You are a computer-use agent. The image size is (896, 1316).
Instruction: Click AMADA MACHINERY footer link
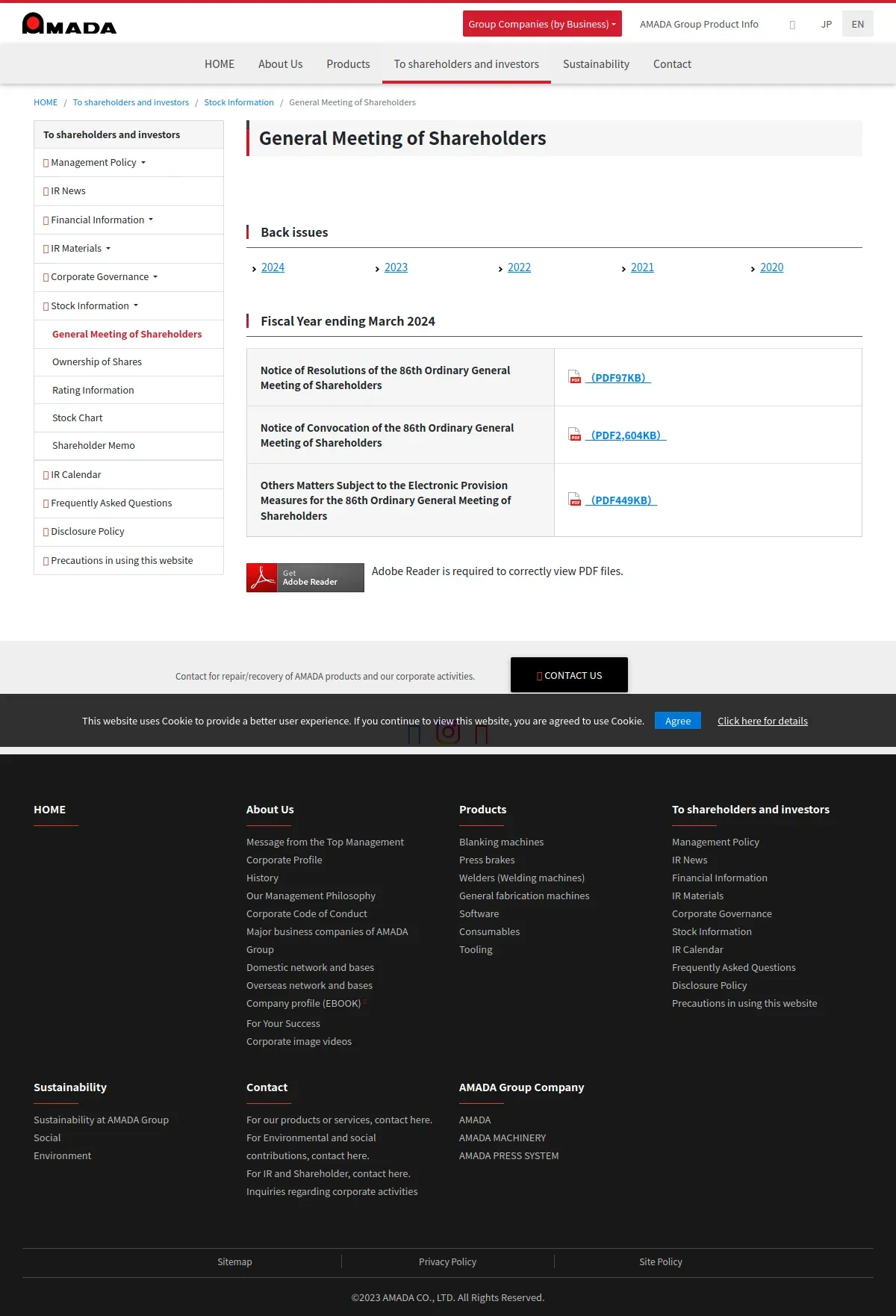tap(503, 1137)
